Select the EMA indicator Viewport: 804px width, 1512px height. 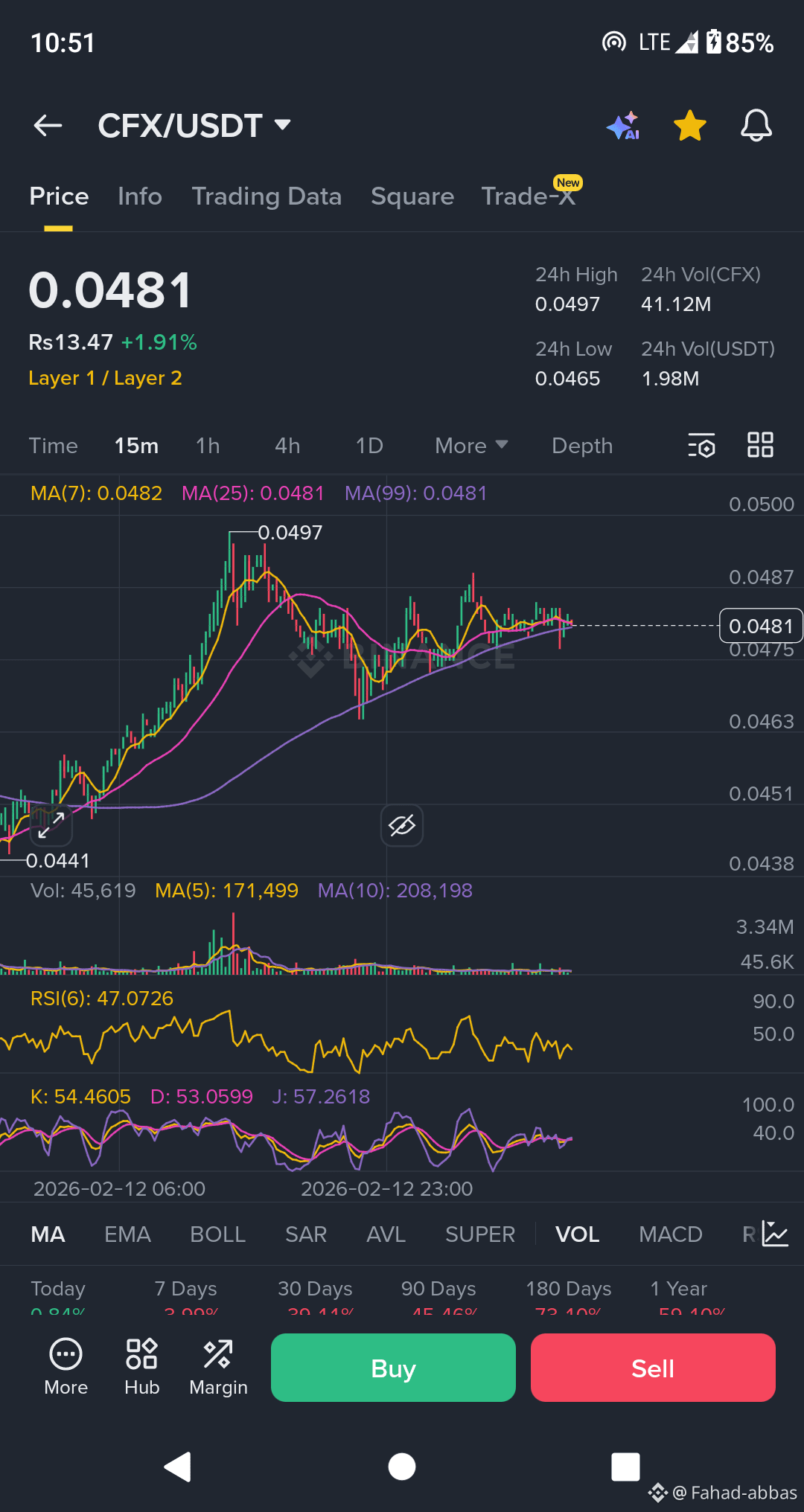click(x=127, y=1234)
